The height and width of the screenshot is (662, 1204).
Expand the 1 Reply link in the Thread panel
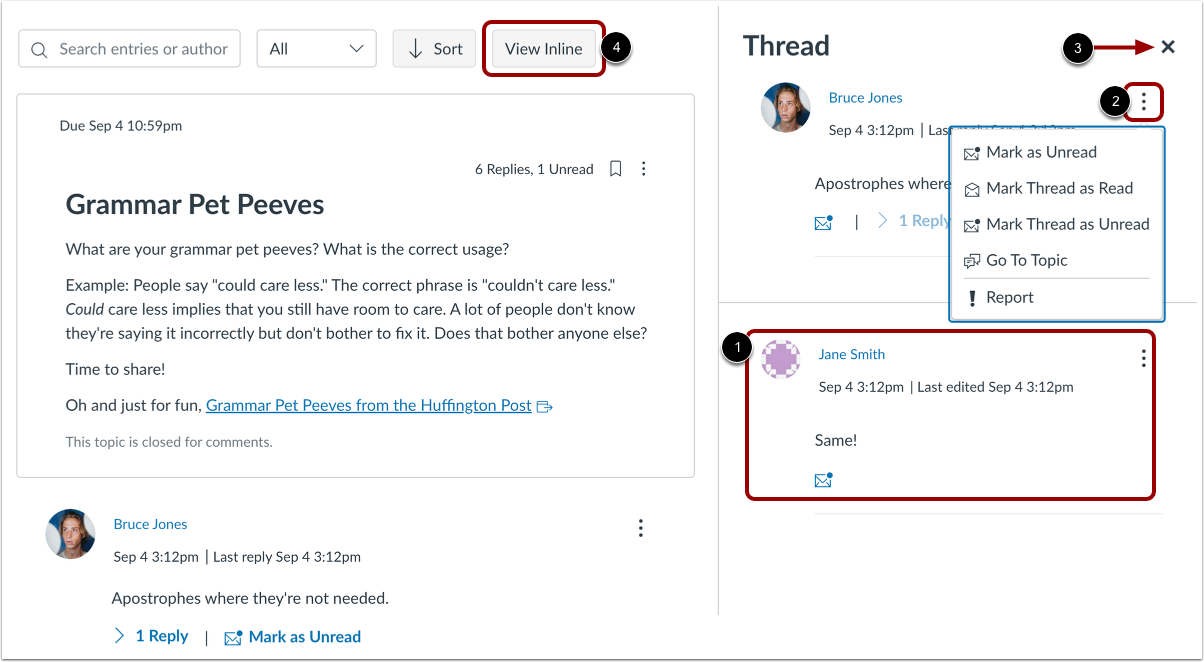pos(921,220)
